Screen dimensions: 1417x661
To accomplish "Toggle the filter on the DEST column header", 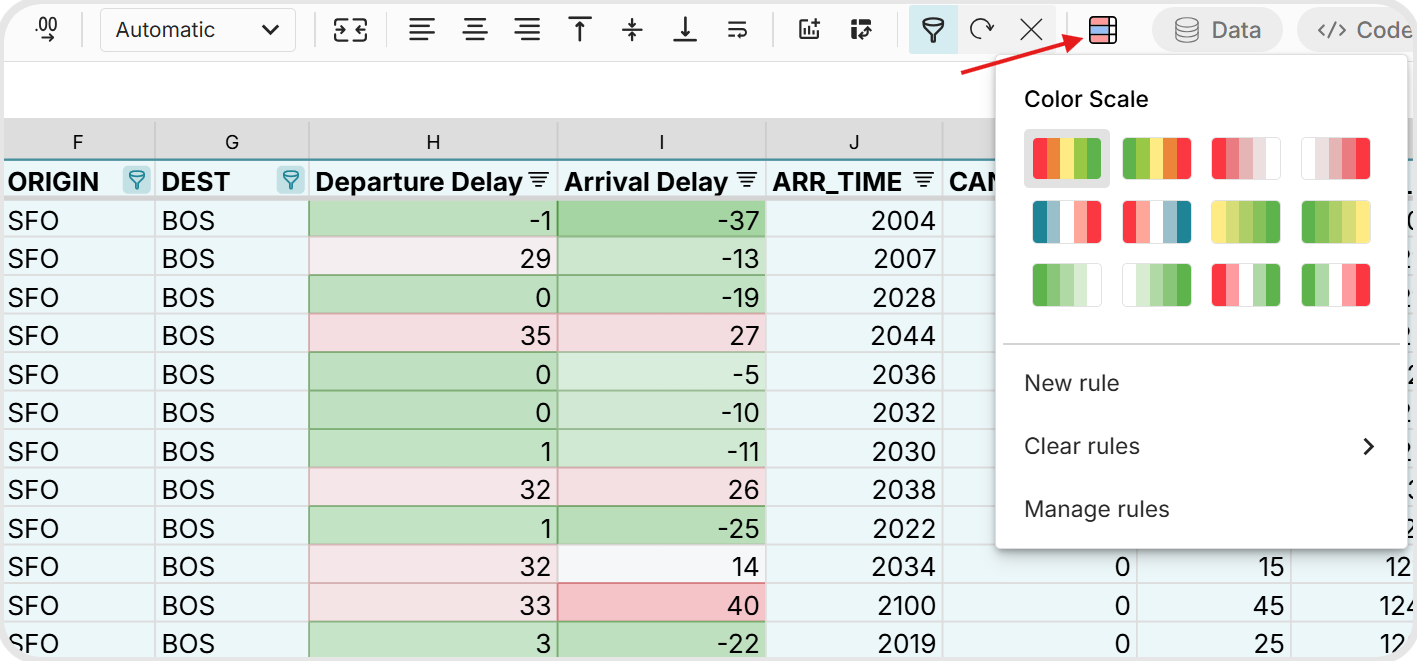I will (290, 182).
